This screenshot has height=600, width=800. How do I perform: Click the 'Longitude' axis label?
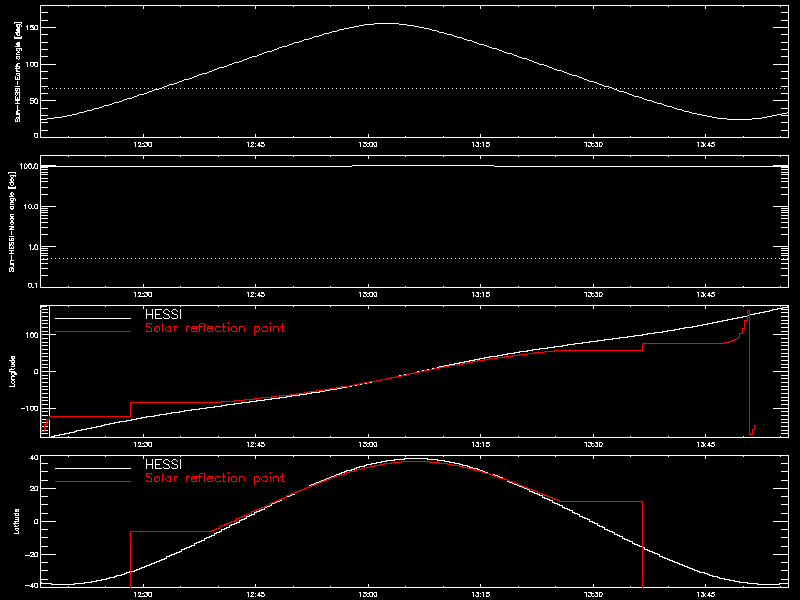pos(13,371)
